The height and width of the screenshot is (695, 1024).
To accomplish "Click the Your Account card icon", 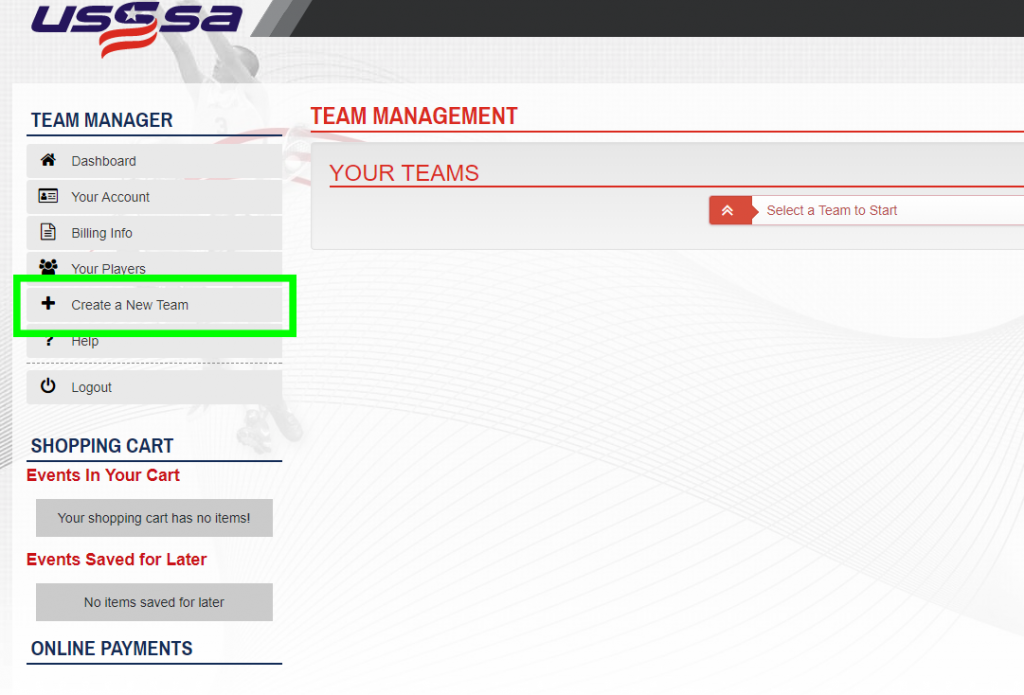I will click(48, 196).
